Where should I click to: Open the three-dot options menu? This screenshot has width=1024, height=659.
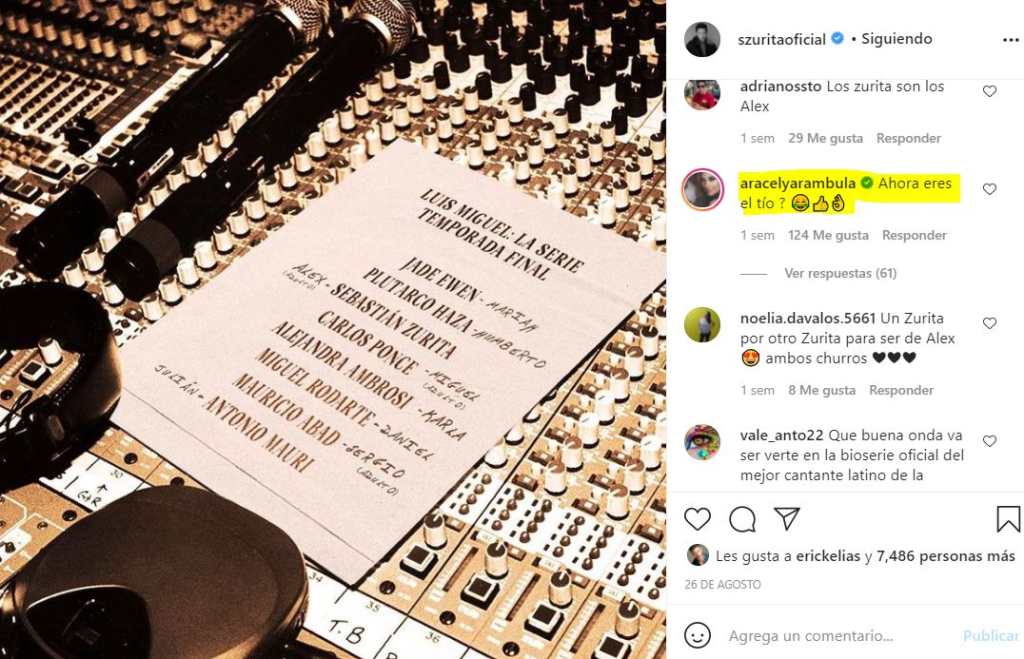[1010, 40]
